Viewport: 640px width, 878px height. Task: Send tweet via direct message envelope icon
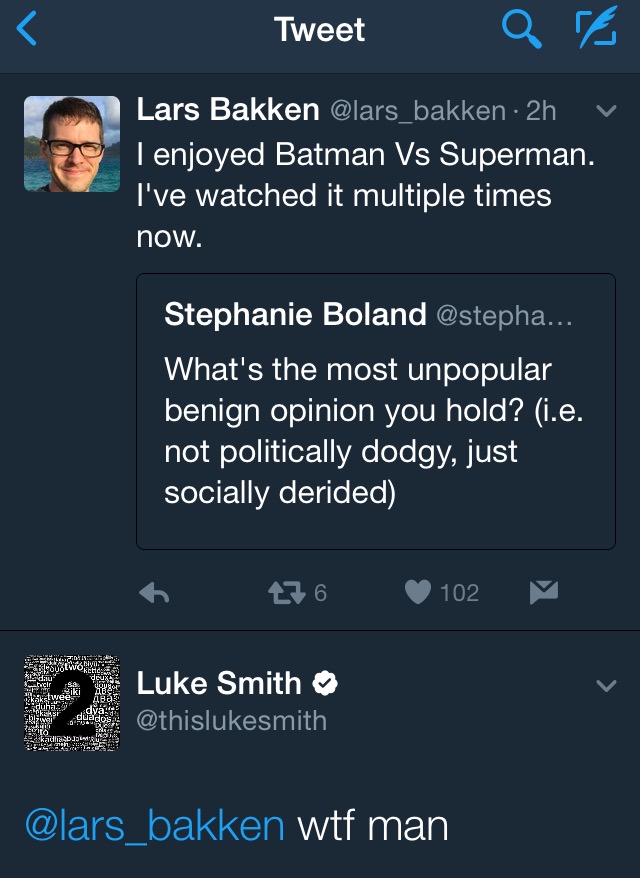pyautogui.click(x=544, y=592)
